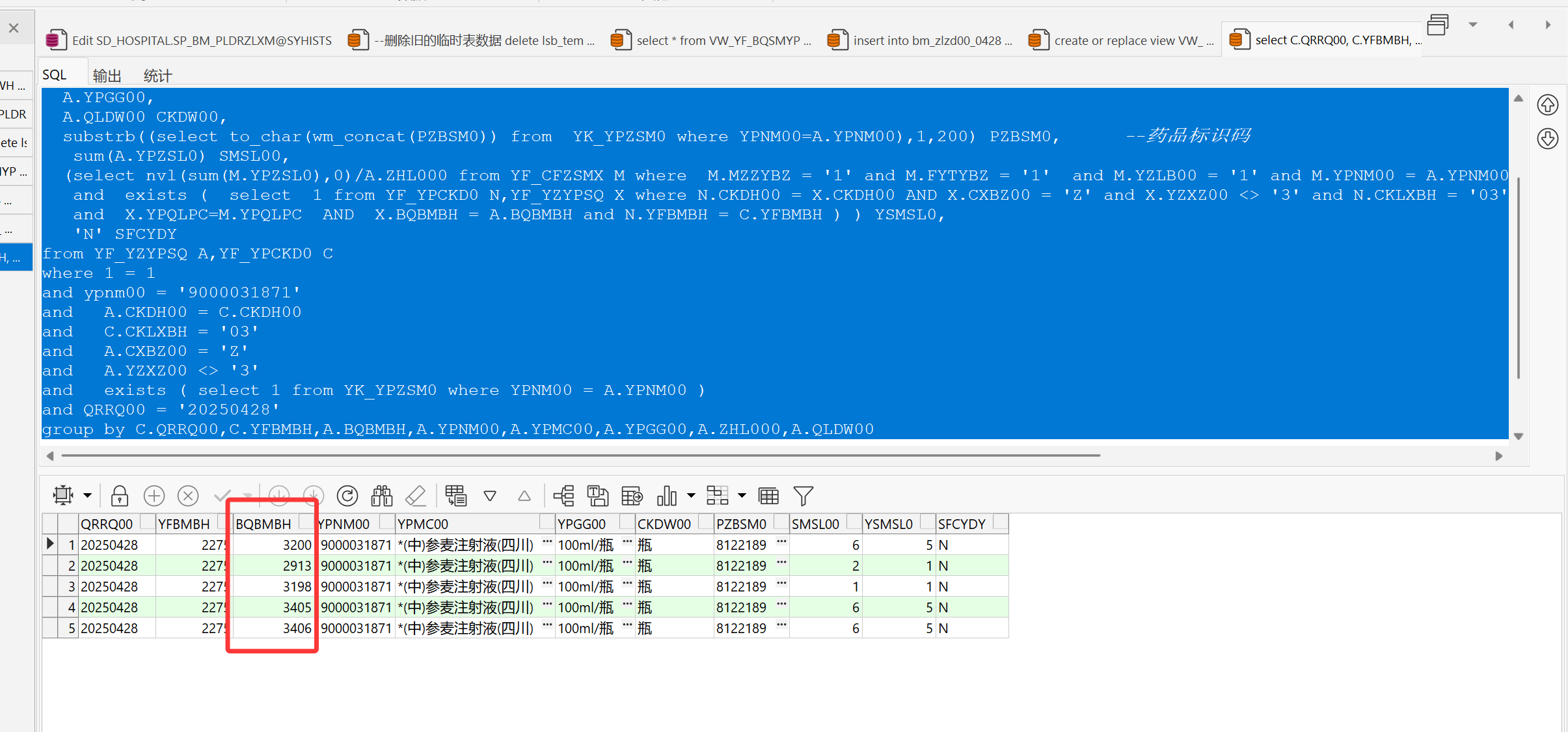Viewport: 1568px width, 732px height.
Task: Click the refresh query results icon
Action: coord(347,496)
